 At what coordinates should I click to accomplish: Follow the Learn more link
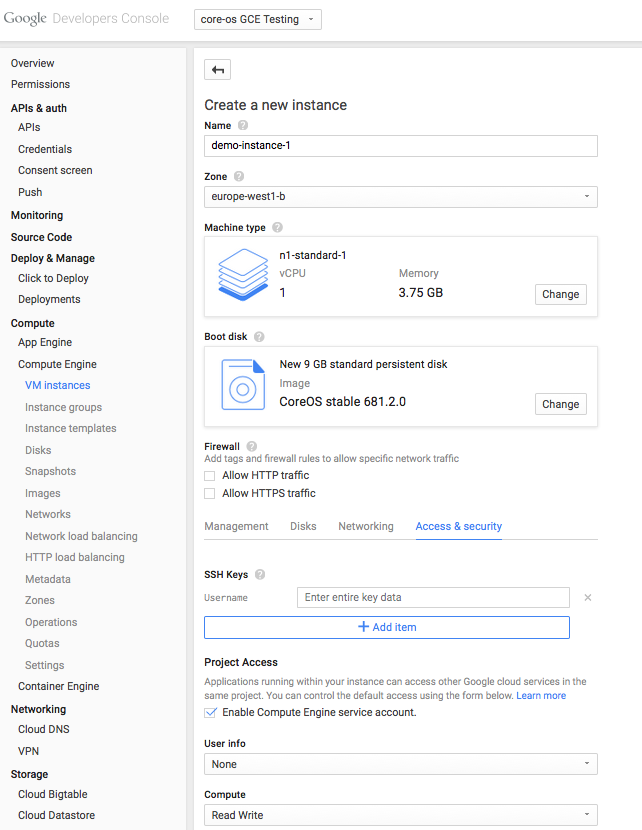click(541, 696)
